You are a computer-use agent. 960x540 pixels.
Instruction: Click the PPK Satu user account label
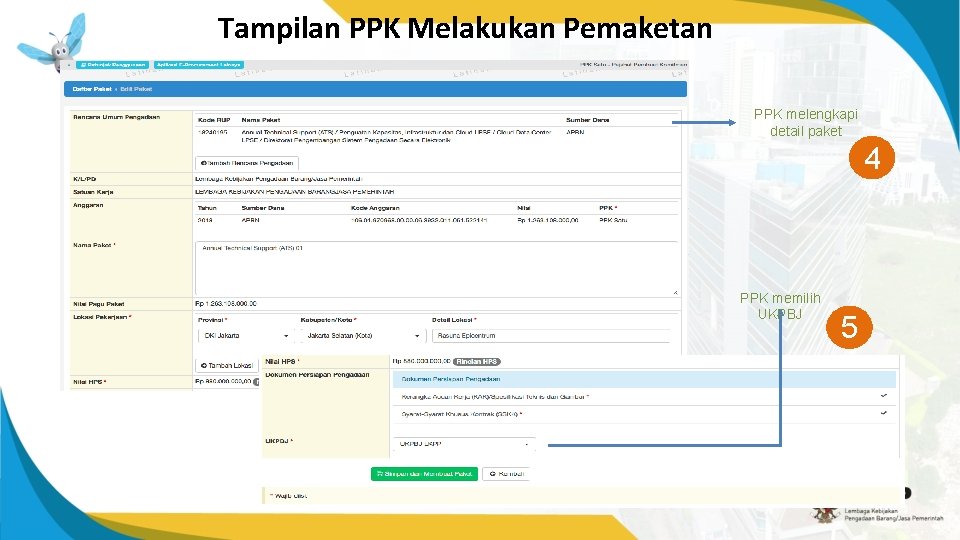coord(633,64)
